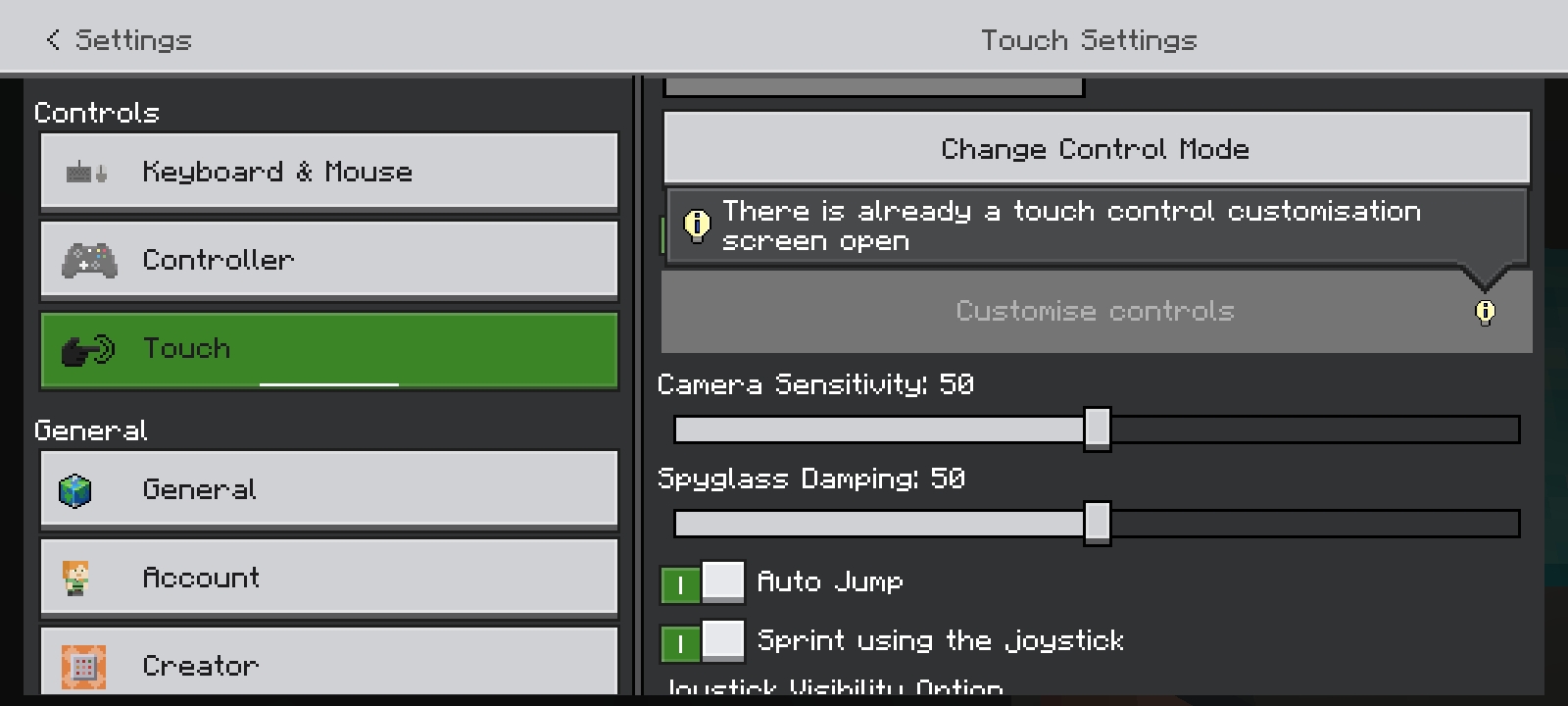Click the Alex character Account icon
Image resolution: width=1568 pixels, height=706 pixels.
(75, 579)
